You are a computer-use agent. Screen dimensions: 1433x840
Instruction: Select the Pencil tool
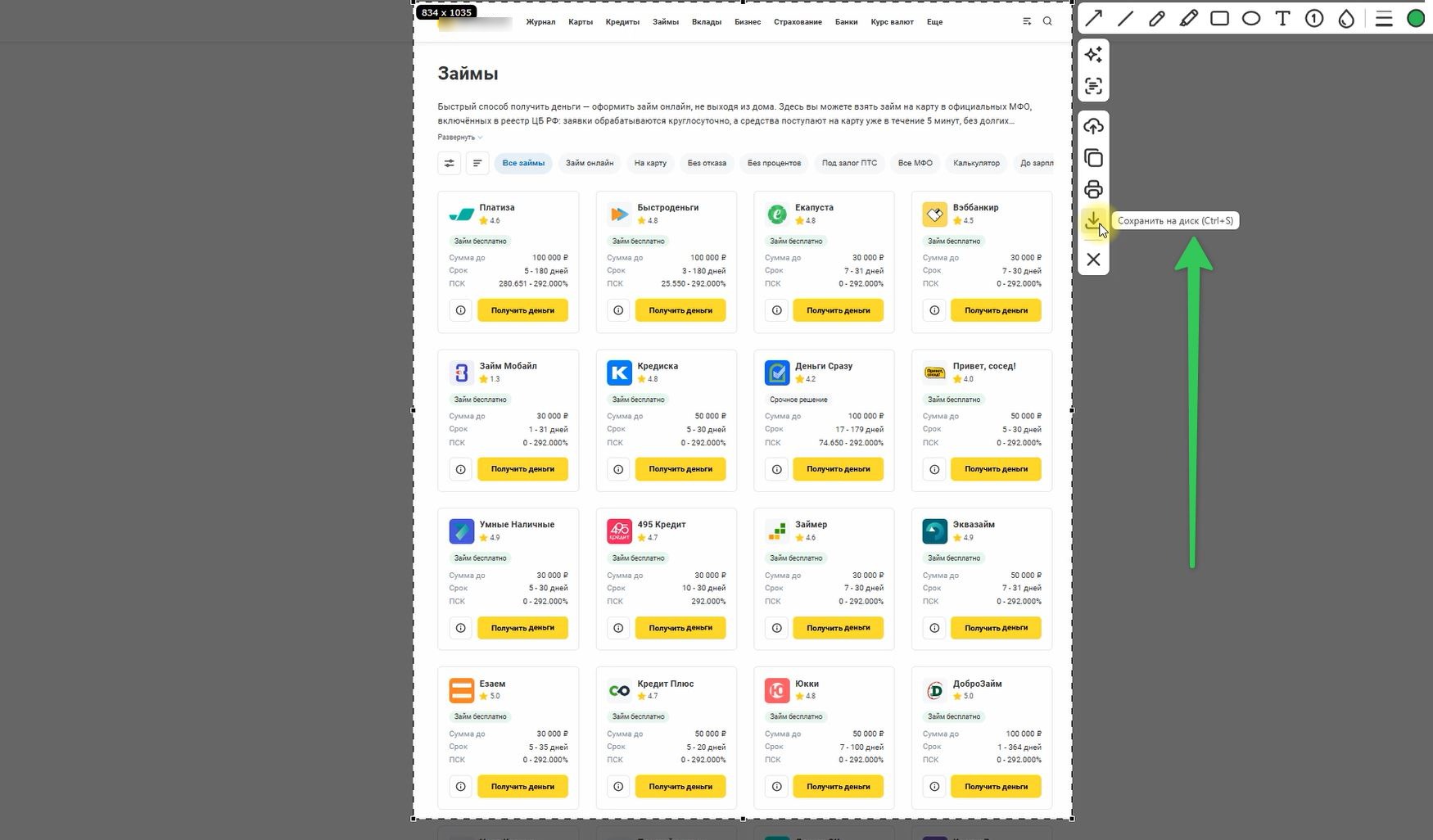pos(1156,18)
